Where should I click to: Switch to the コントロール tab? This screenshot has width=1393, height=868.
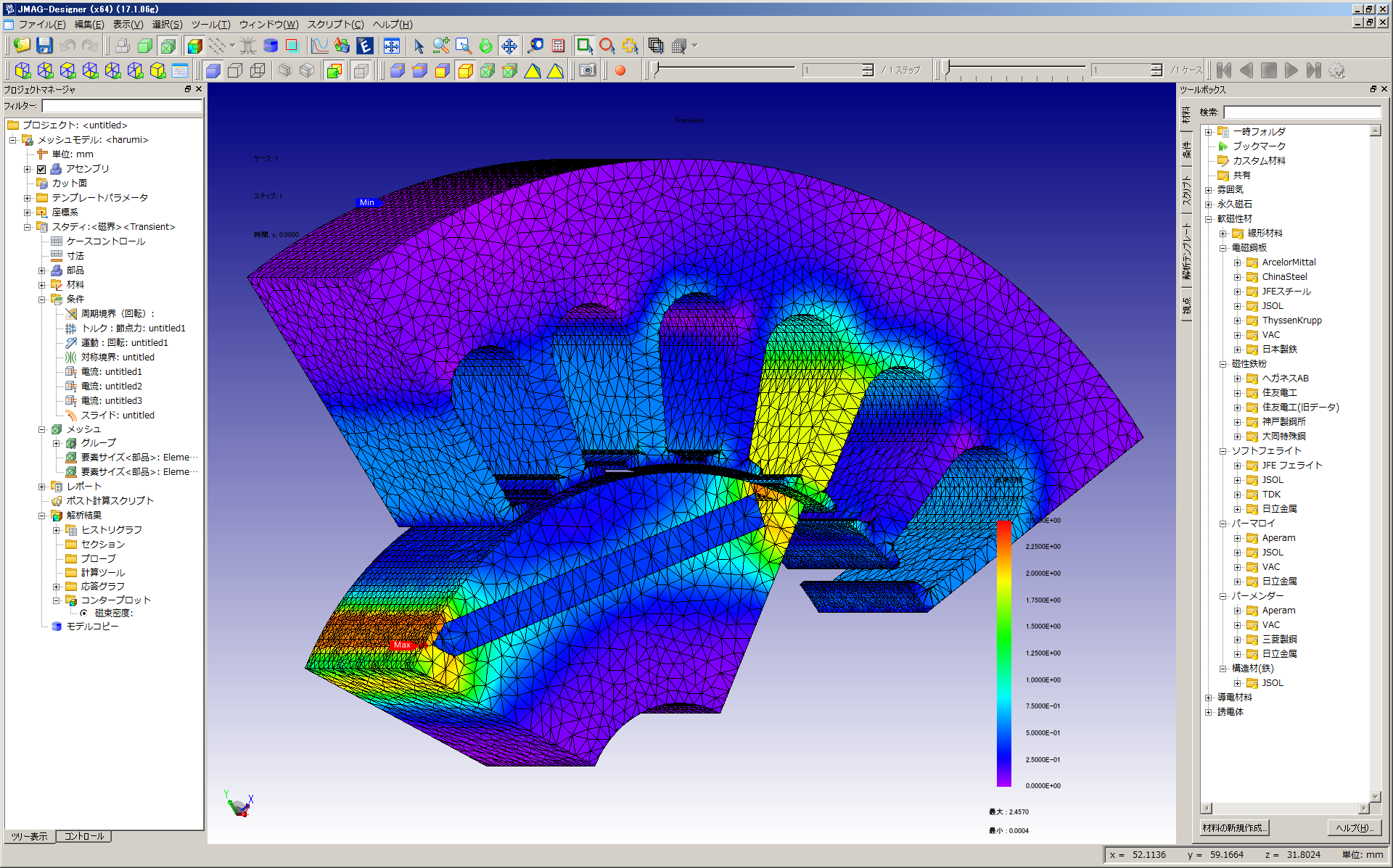[84, 836]
